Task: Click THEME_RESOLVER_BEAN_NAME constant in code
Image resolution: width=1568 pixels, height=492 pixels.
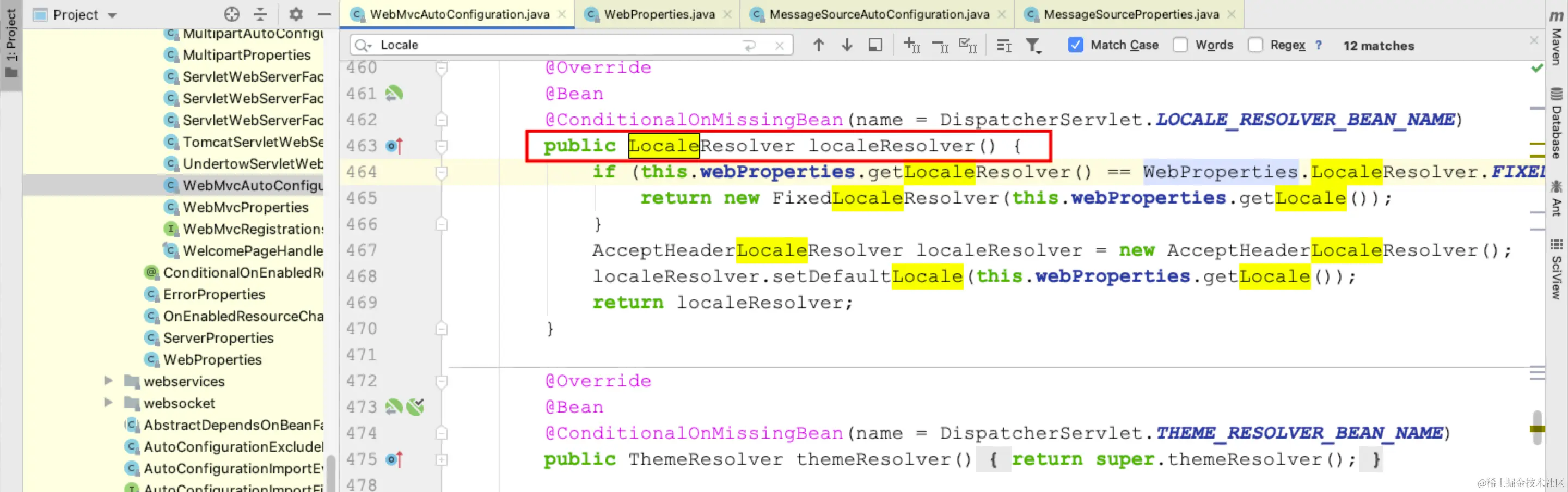Action: 1299,433
